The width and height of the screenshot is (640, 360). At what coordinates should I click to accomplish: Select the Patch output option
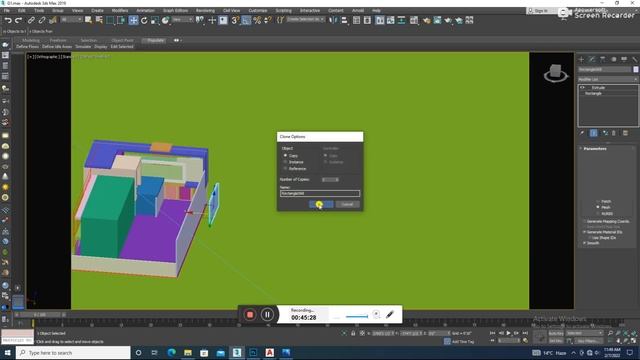pyautogui.click(x=603, y=202)
